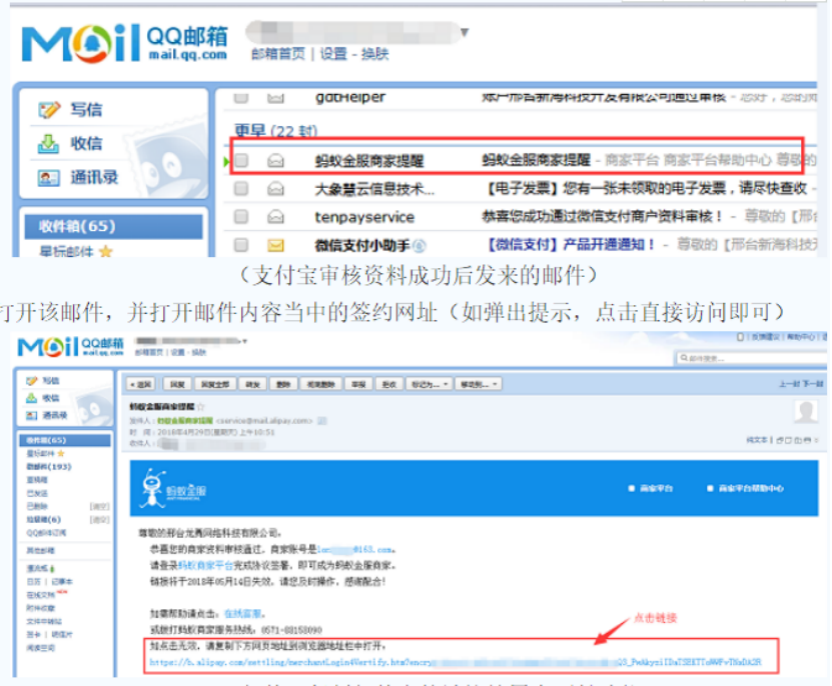
Task: Tick checkbox for 蚂蚁金服商家提醒 mail
Action: point(241,160)
